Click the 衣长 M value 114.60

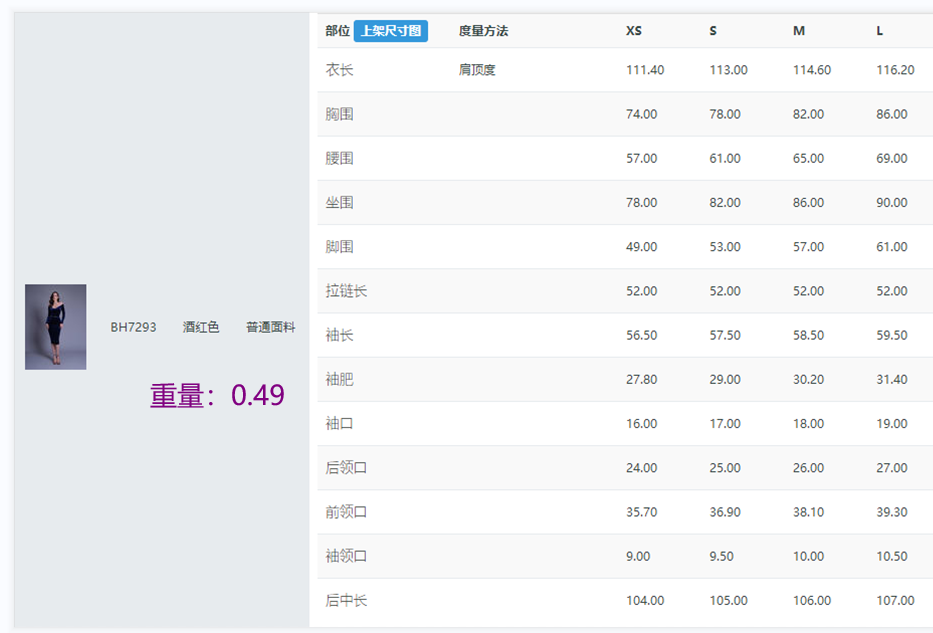[x=812, y=70]
